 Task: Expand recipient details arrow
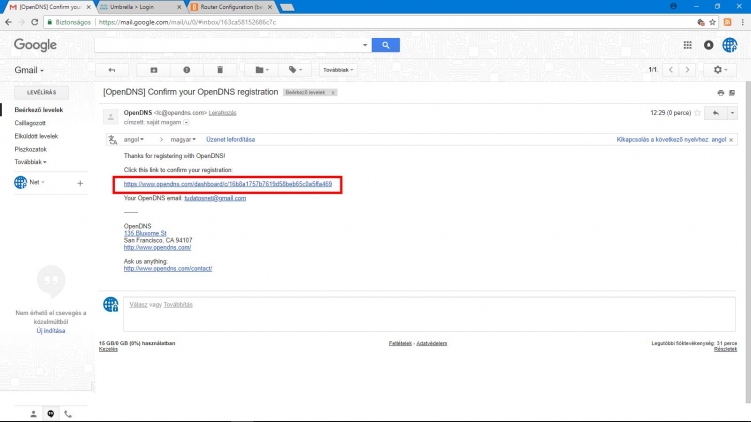(x=186, y=123)
